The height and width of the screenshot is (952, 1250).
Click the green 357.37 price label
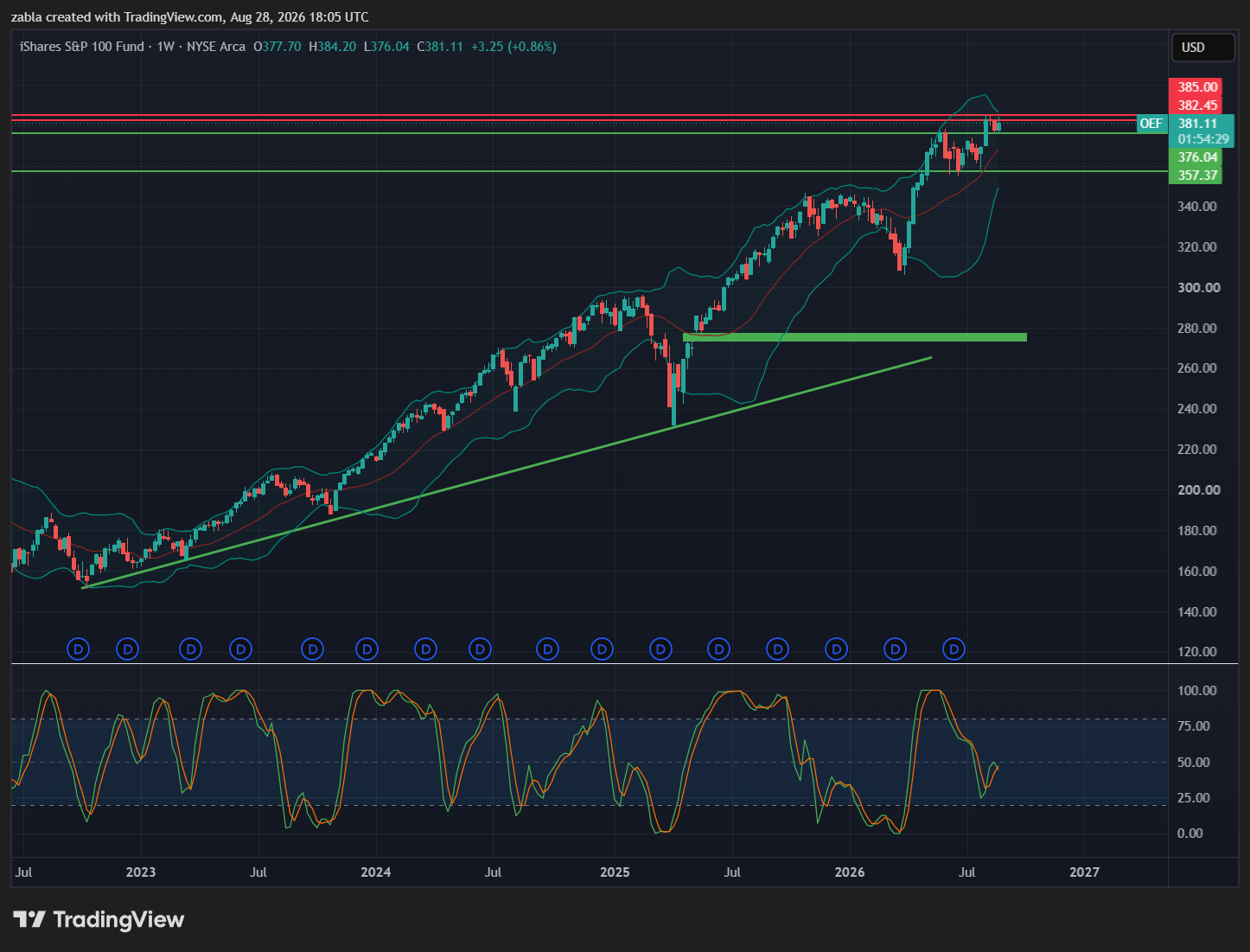1195,176
